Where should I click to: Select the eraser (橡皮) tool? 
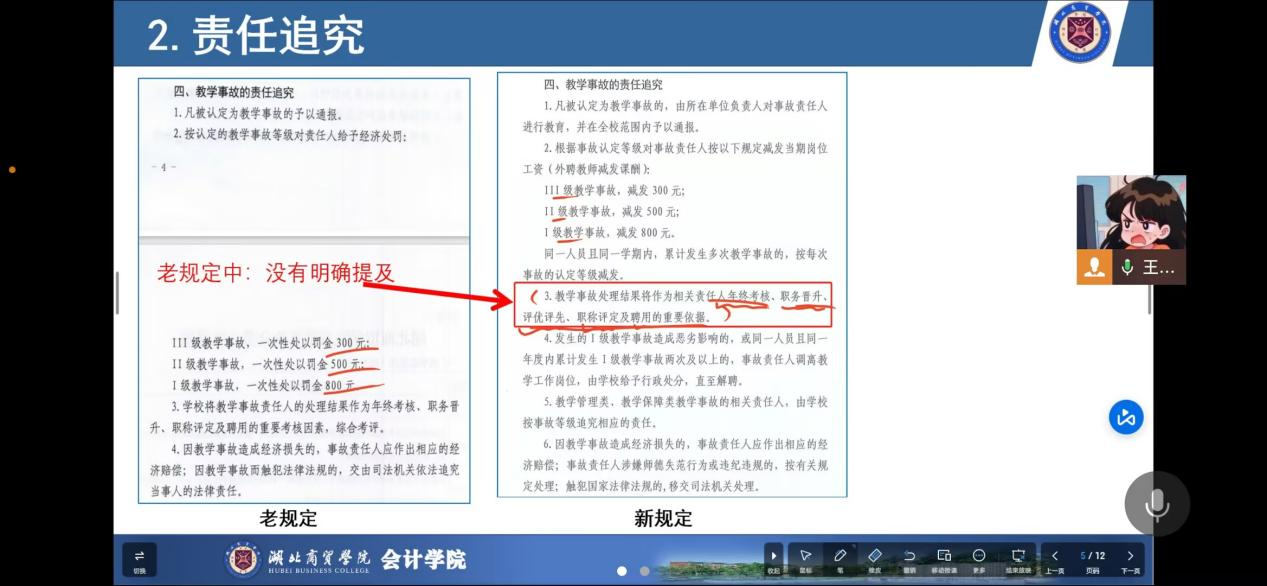coord(874,556)
